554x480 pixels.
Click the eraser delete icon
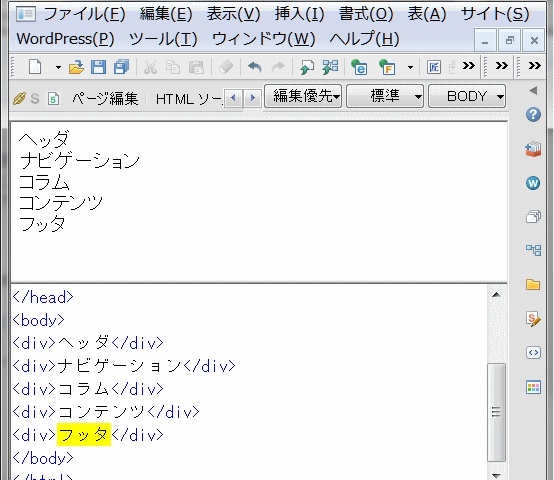pyautogui.click(x=226, y=67)
